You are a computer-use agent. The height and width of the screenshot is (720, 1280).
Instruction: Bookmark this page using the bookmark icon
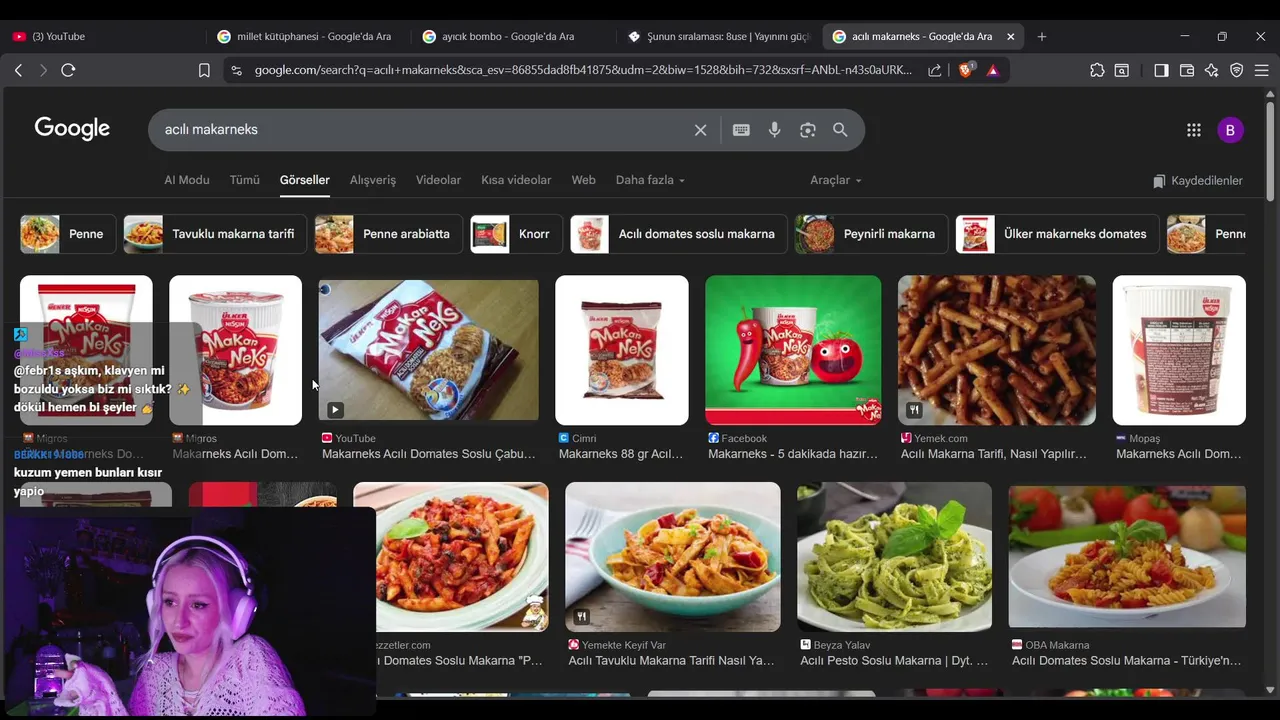coord(204,70)
